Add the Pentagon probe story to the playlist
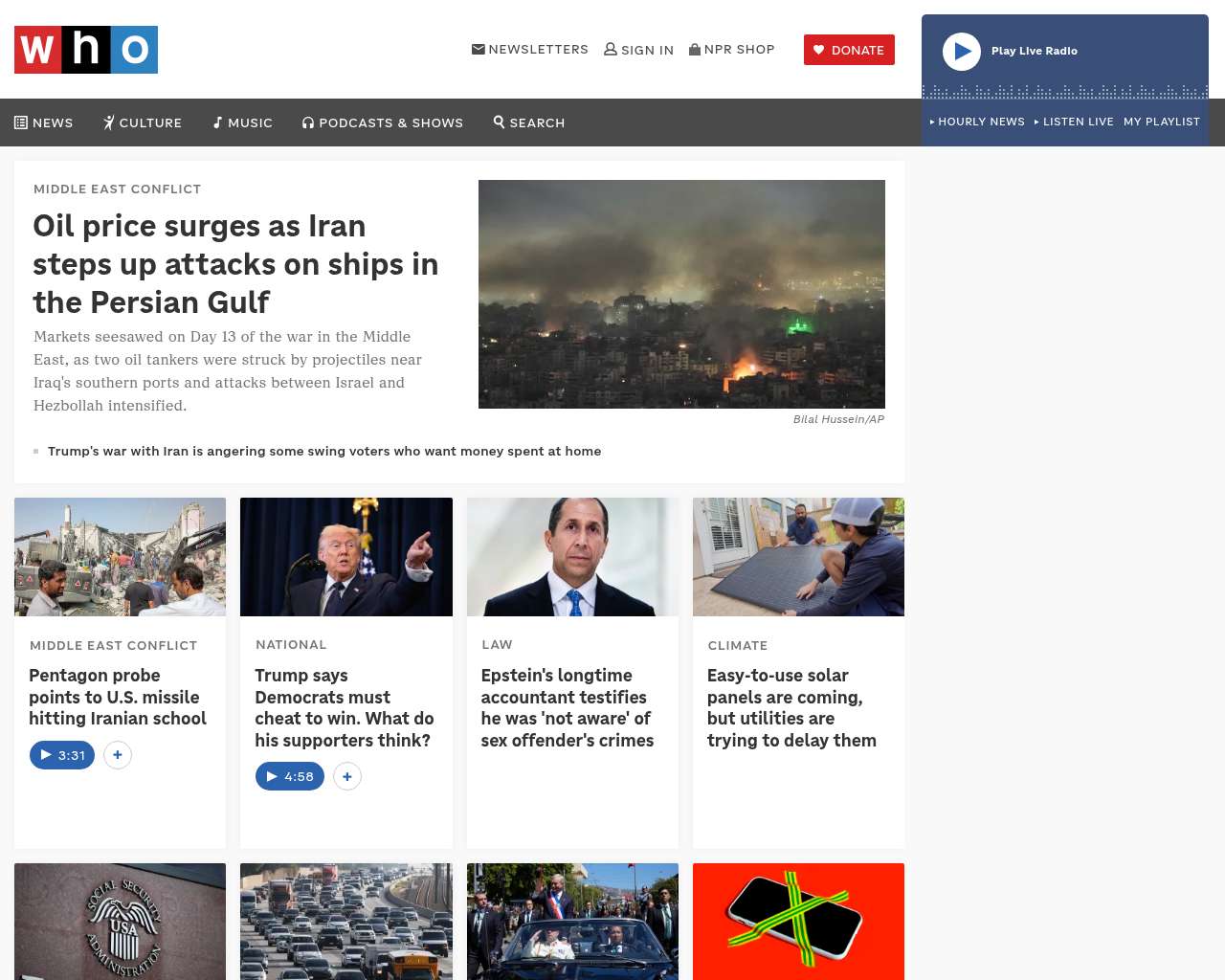The image size is (1225, 980). (118, 755)
